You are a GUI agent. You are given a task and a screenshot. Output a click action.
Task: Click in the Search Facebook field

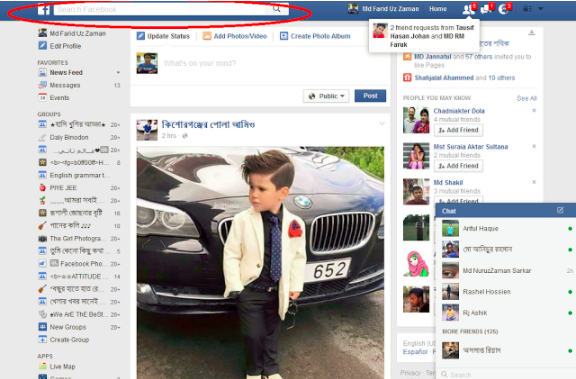point(160,9)
